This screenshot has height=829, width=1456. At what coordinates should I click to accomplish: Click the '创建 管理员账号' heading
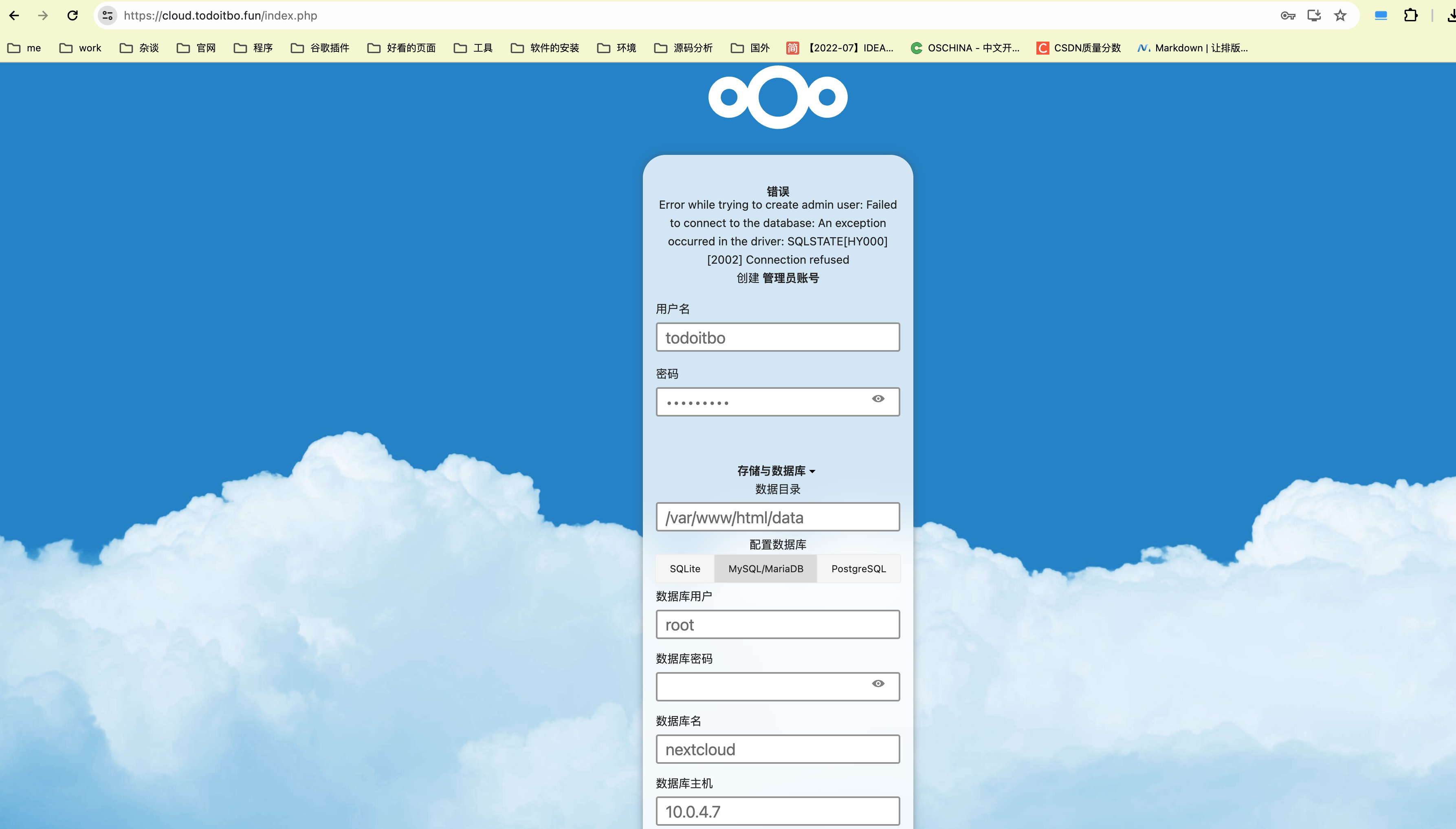[x=778, y=278]
